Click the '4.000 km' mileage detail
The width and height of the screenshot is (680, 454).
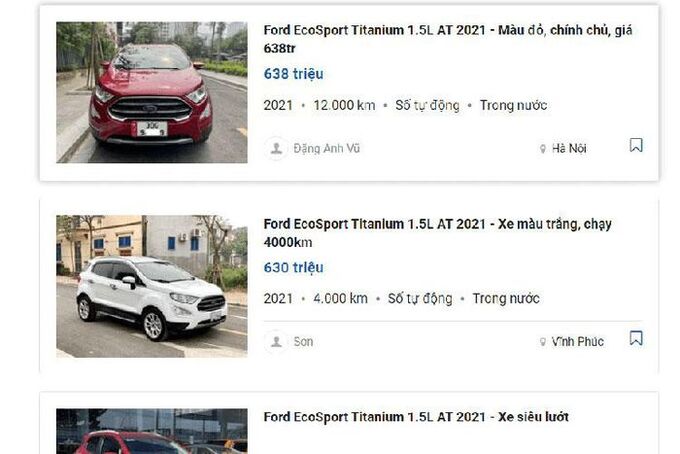click(339, 298)
